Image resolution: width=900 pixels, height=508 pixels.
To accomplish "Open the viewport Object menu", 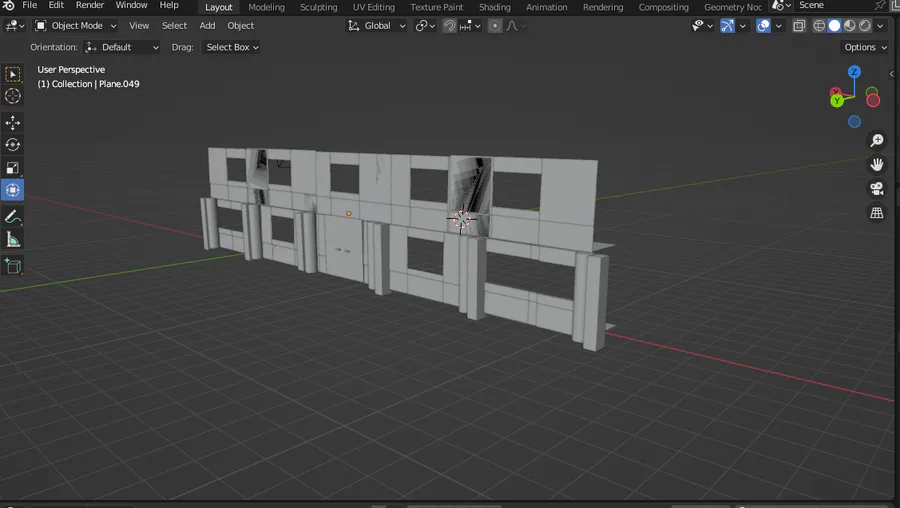I will (x=240, y=26).
